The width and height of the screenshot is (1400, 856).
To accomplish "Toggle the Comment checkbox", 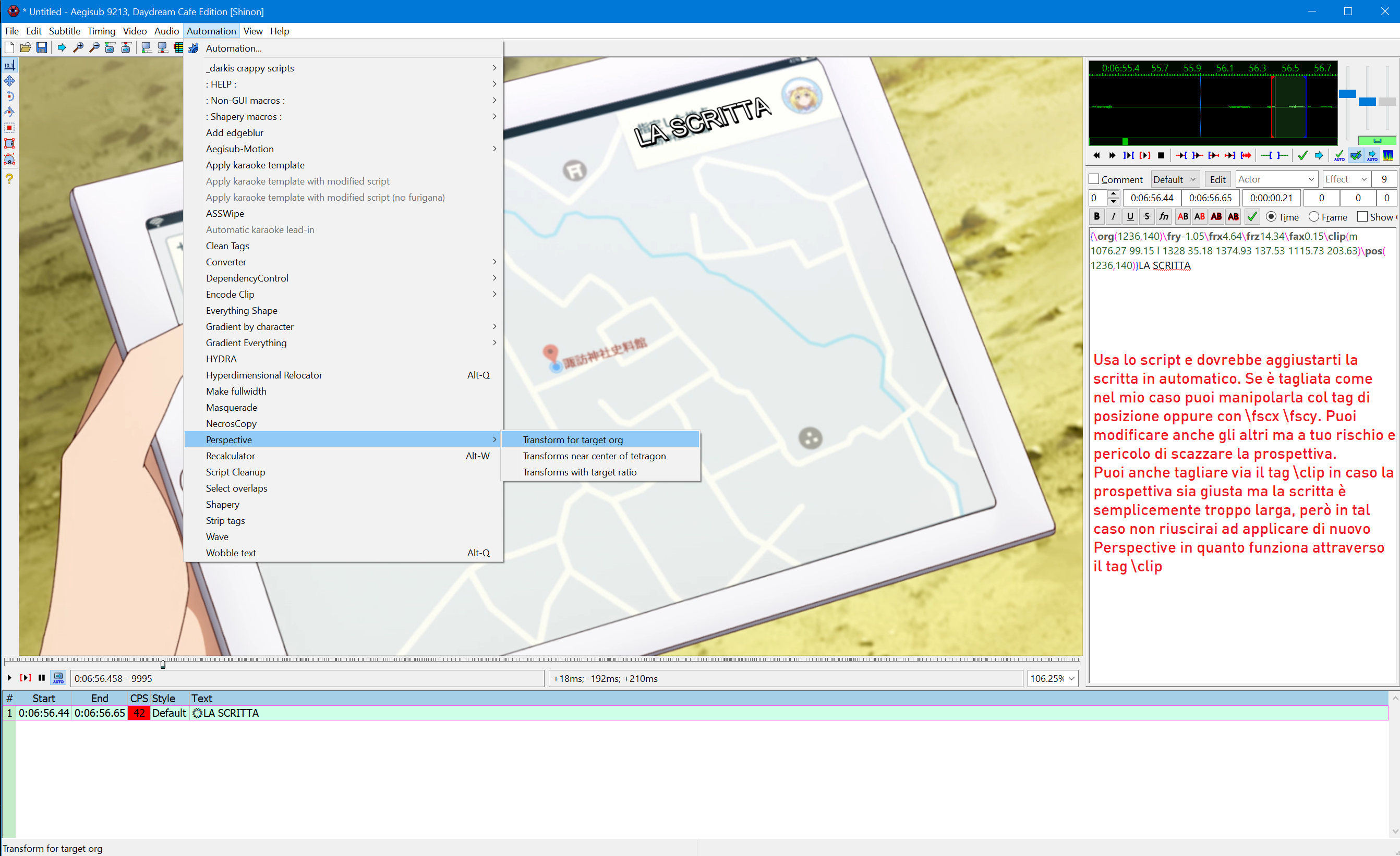I will (1094, 179).
